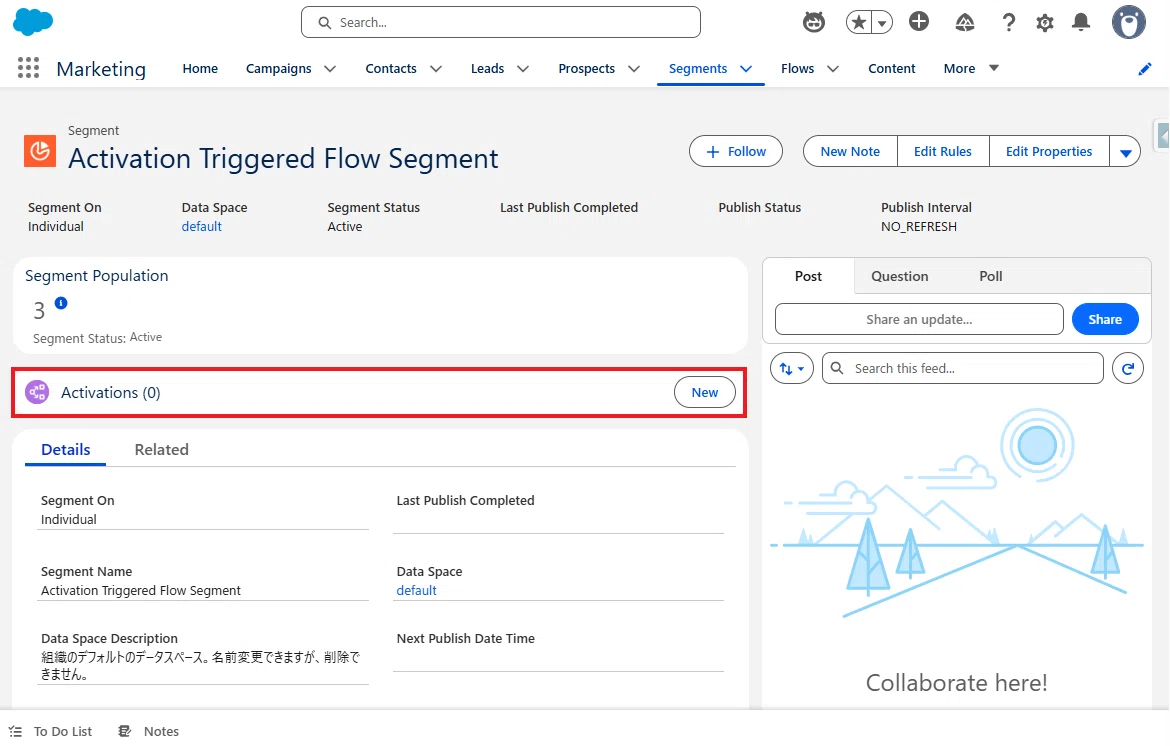Screen dimensions: 1170x746
Task: Expand the Prospects chevron menu
Action: (x=634, y=69)
